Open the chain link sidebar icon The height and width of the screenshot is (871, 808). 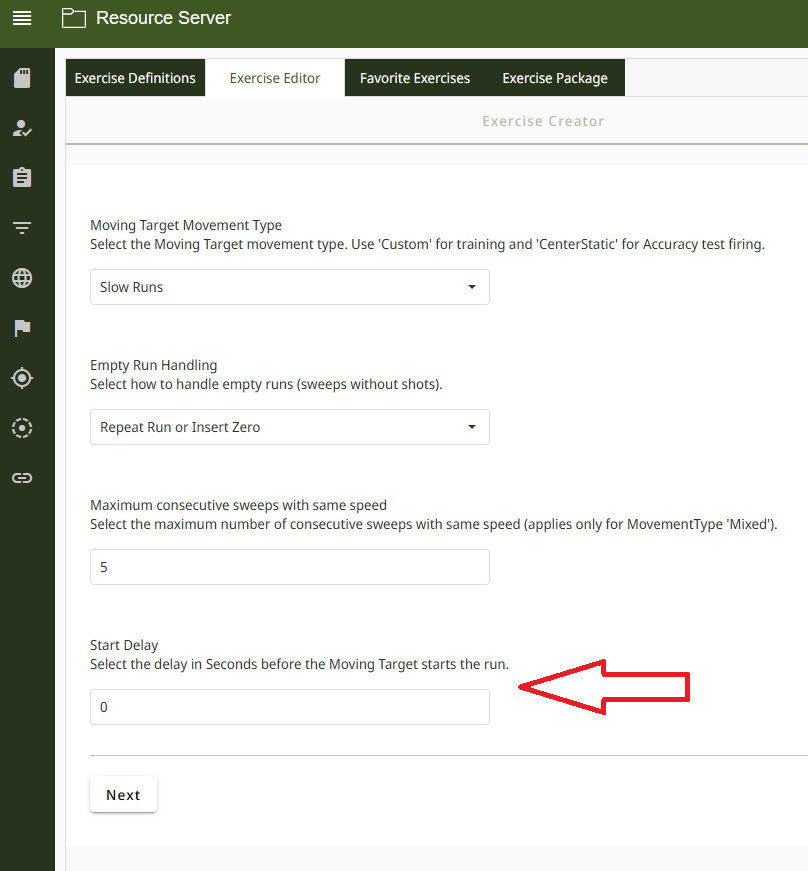pyautogui.click(x=22, y=478)
